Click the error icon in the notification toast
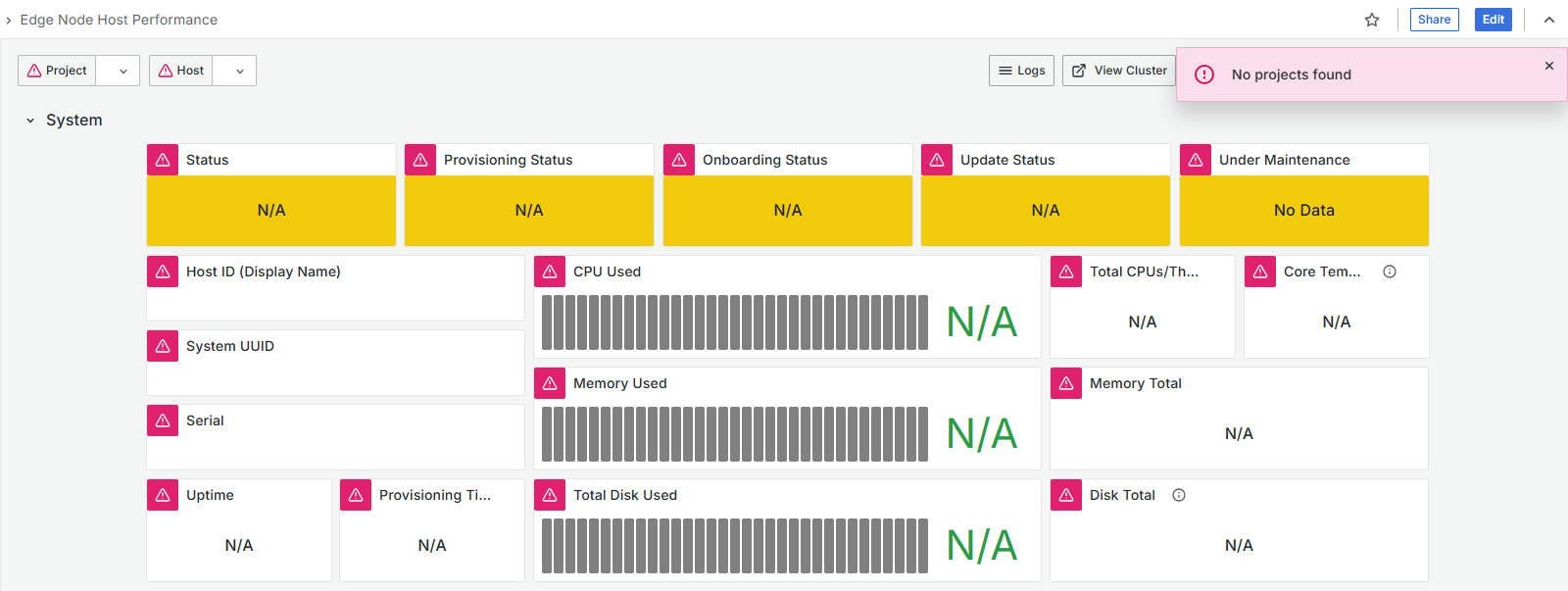 1204,74
